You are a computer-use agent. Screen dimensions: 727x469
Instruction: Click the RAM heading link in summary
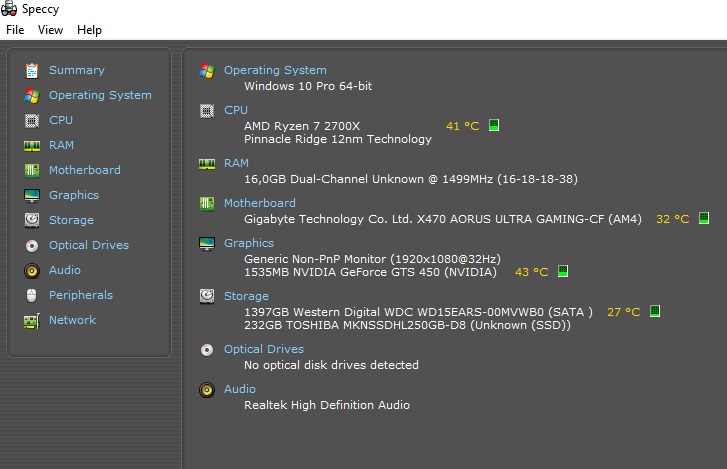236,163
